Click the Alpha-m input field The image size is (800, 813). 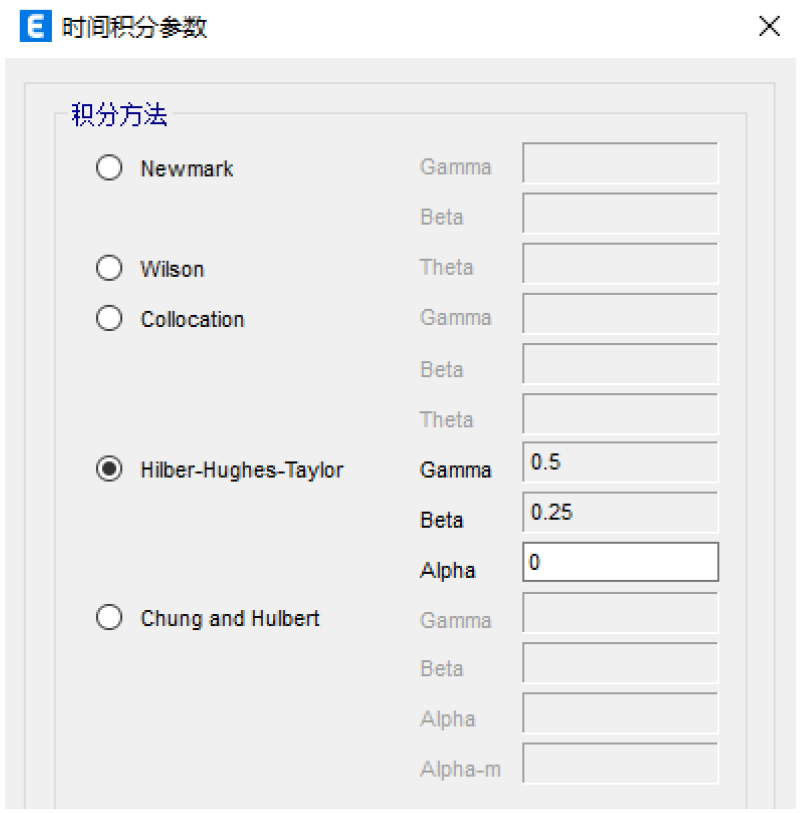point(622,768)
